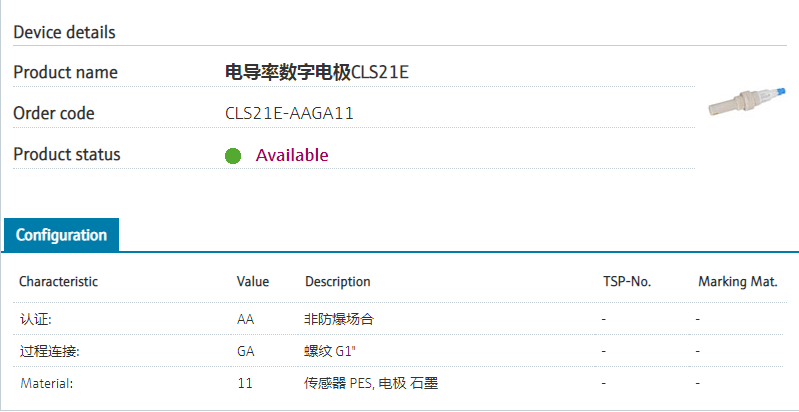Click the Available product status text
The width and height of the screenshot is (799, 412).
pyautogui.click(x=292, y=155)
